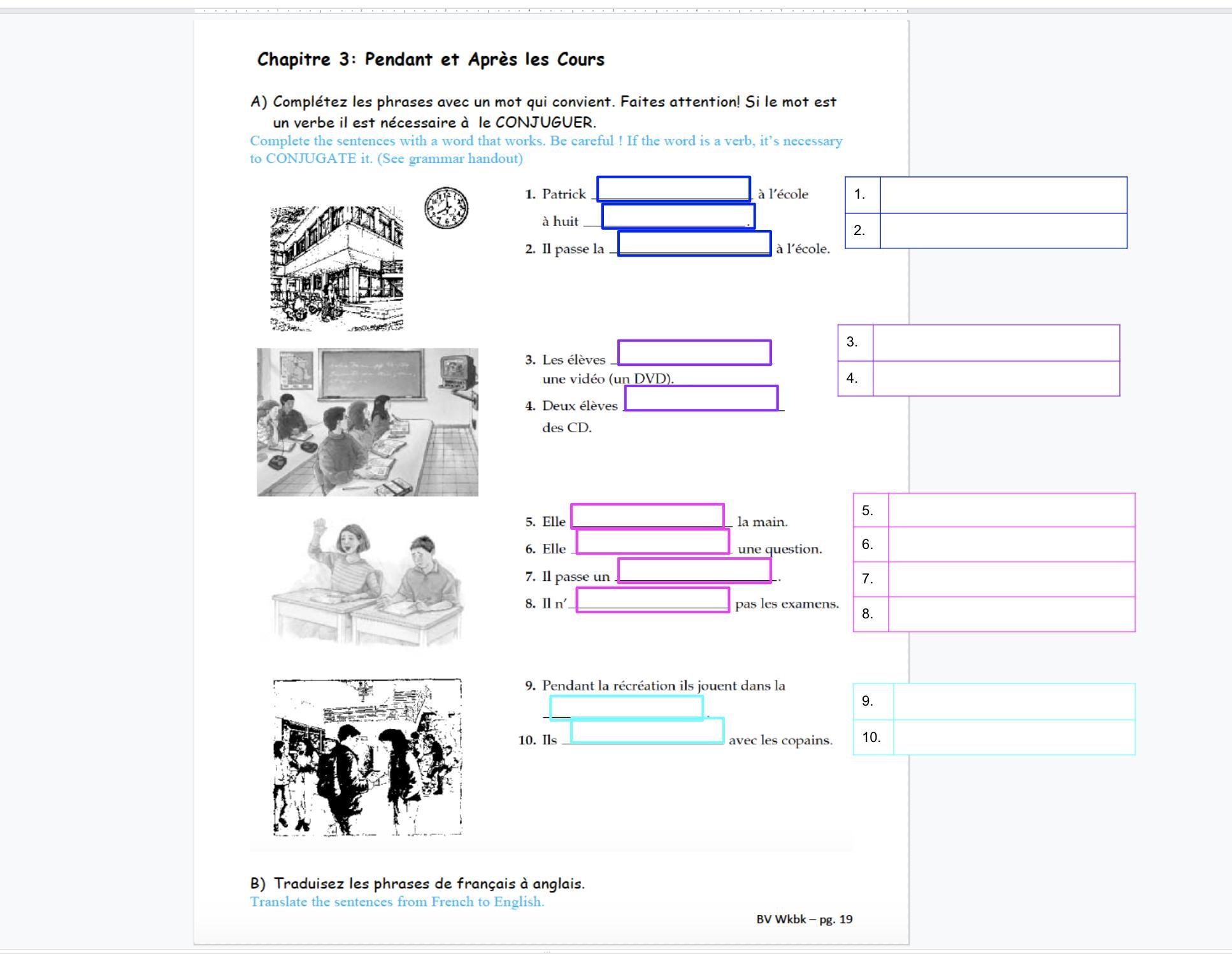Select answer cell for number 7
The width and height of the screenshot is (1232, 954).
tap(1012, 580)
